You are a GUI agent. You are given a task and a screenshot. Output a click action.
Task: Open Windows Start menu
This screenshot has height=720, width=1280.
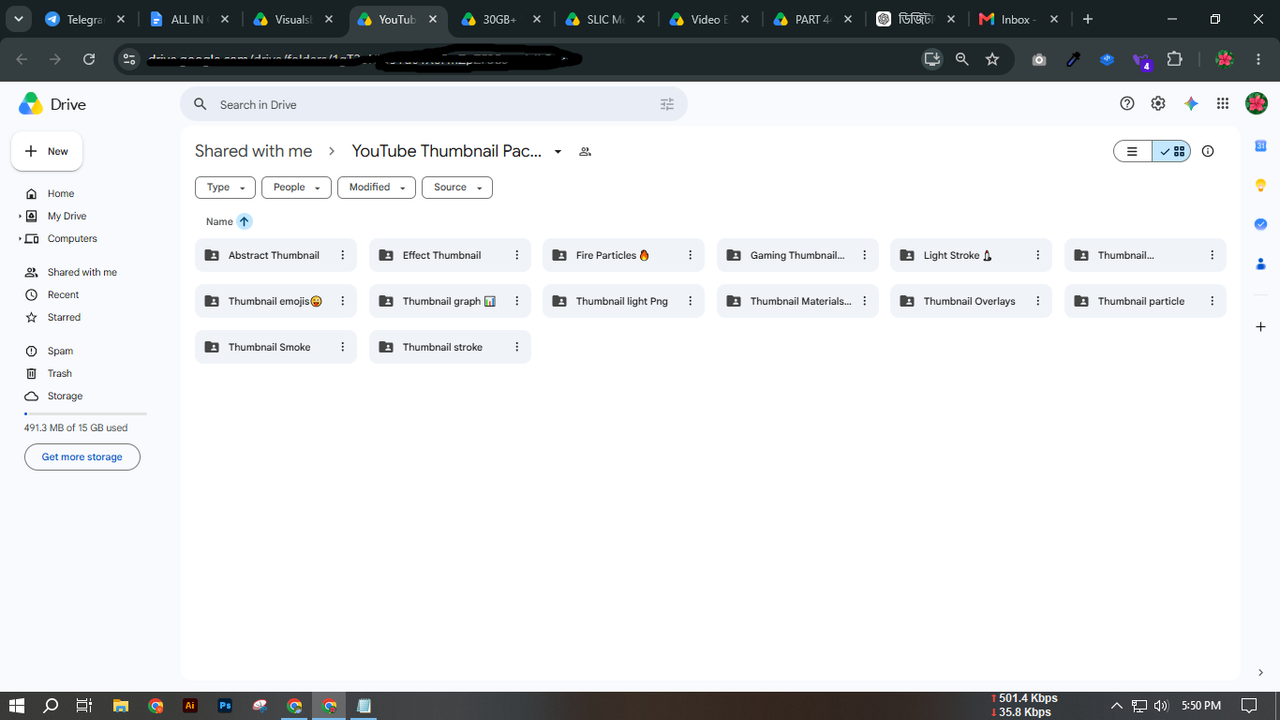click(17, 705)
